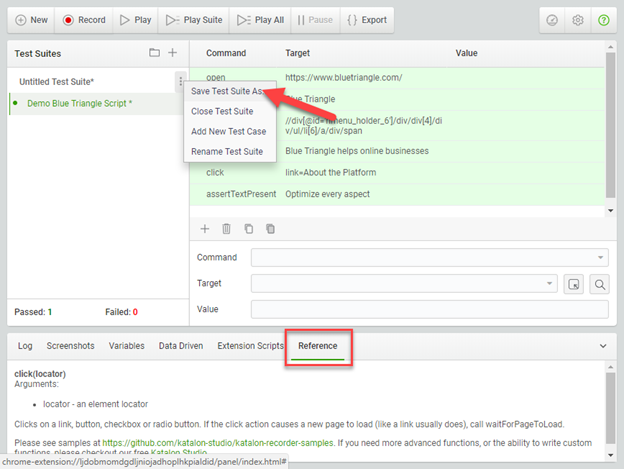Switch to the Log tab
This screenshot has height=469, width=624.
(25, 346)
